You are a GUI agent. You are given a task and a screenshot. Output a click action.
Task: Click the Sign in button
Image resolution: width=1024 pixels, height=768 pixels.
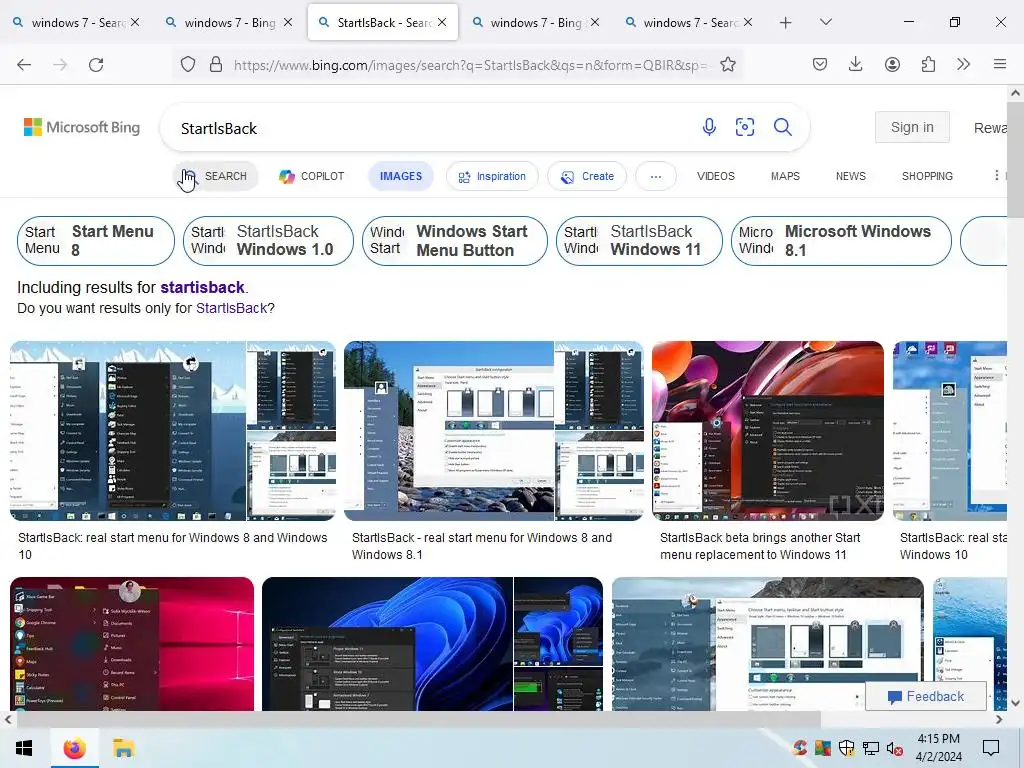pyautogui.click(x=912, y=127)
